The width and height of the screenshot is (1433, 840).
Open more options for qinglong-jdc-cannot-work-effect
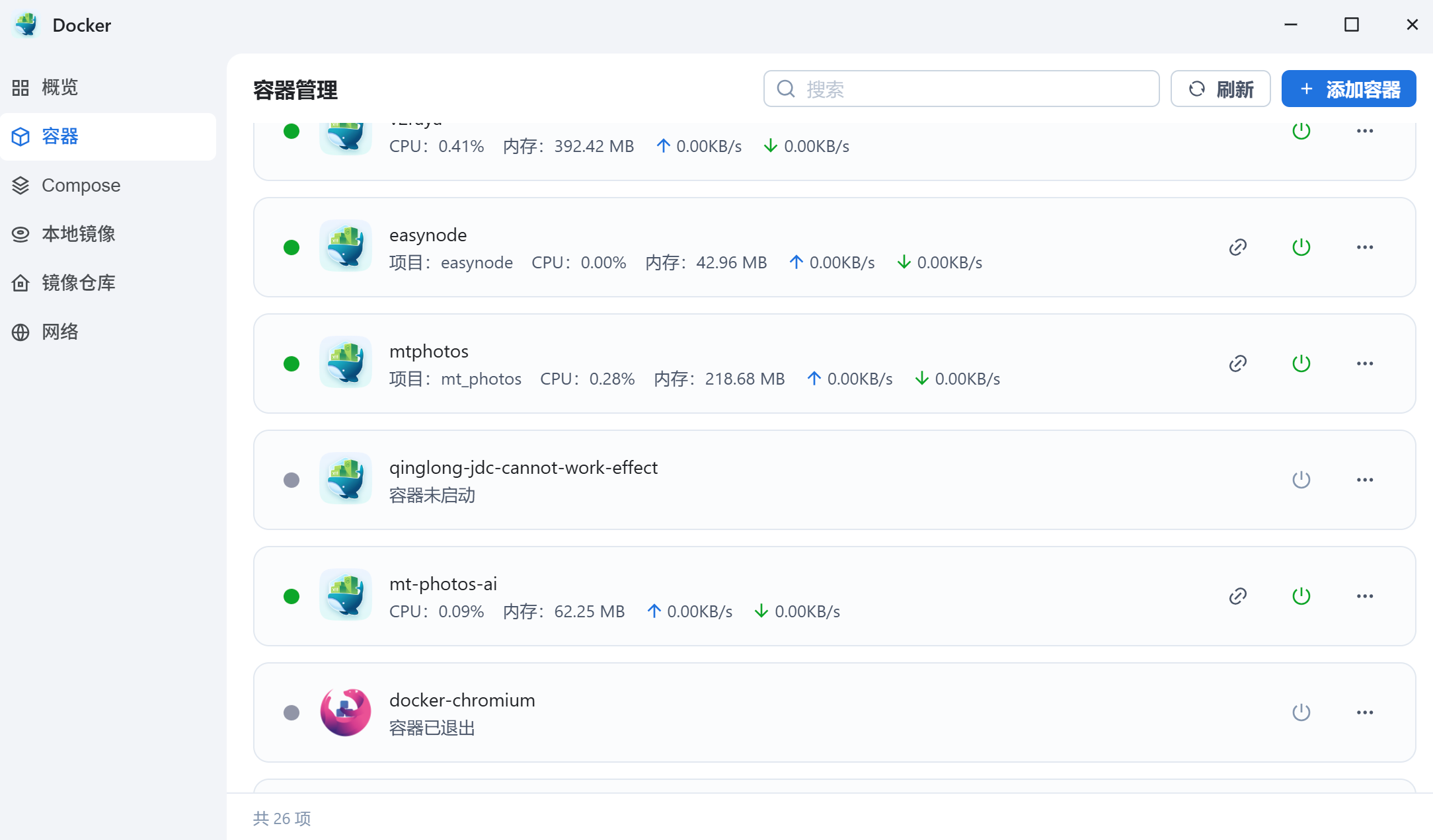[x=1365, y=480]
